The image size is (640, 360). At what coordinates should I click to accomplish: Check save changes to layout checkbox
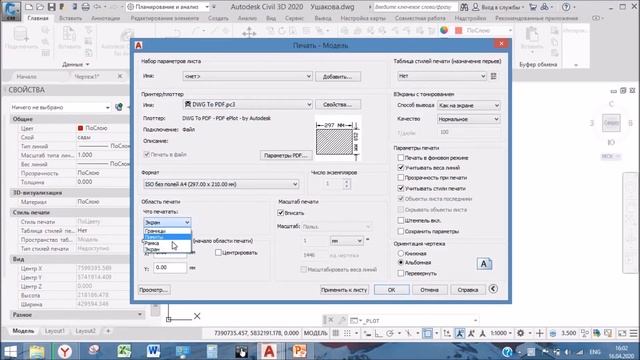(x=400, y=231)
